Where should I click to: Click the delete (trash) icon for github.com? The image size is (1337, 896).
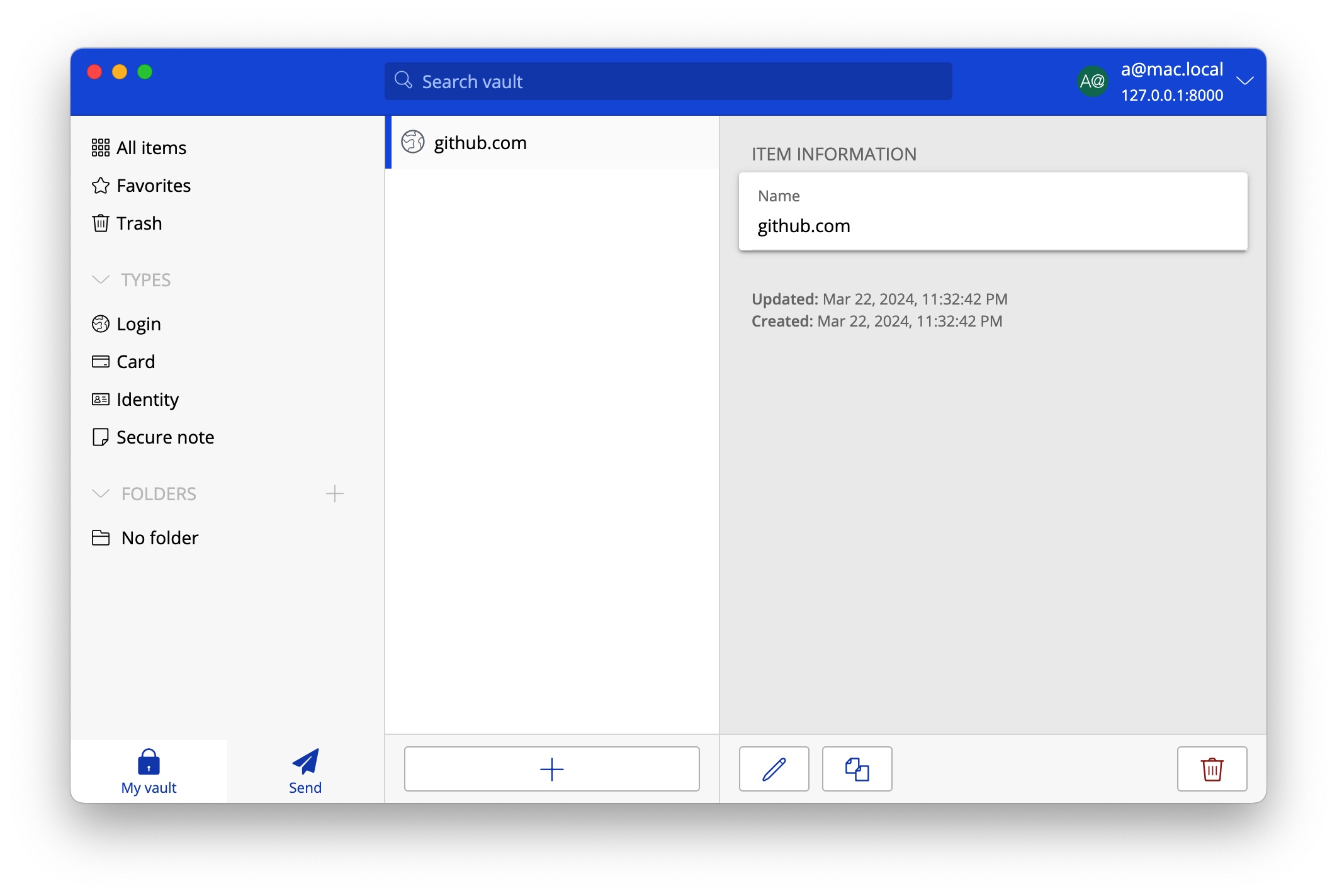point(1212,769)
